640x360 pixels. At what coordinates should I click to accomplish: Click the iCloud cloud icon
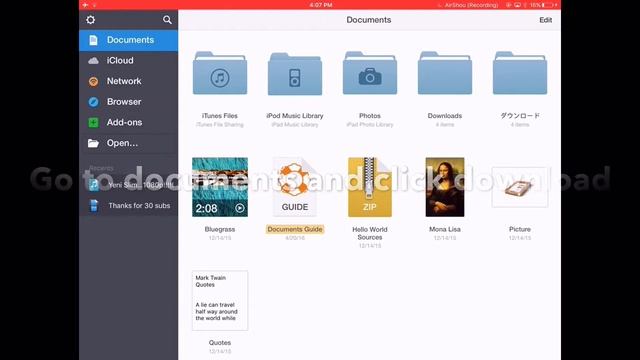coord(93,61)
